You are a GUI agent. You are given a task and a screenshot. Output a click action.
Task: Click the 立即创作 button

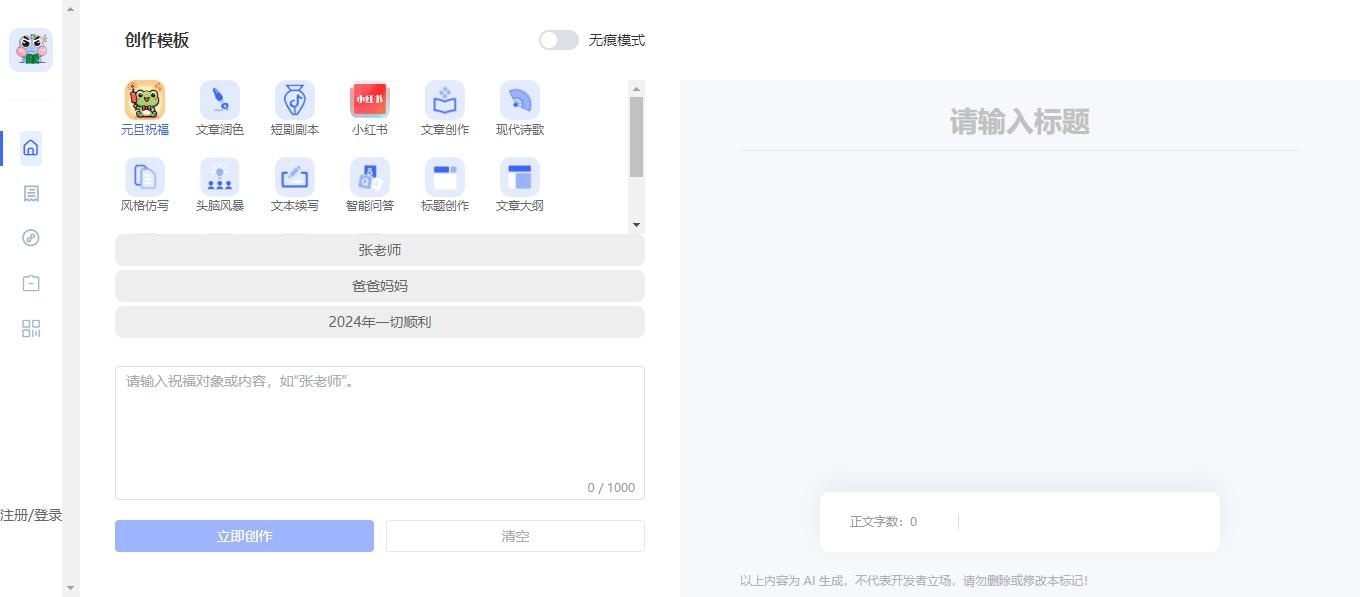(244, 536)
